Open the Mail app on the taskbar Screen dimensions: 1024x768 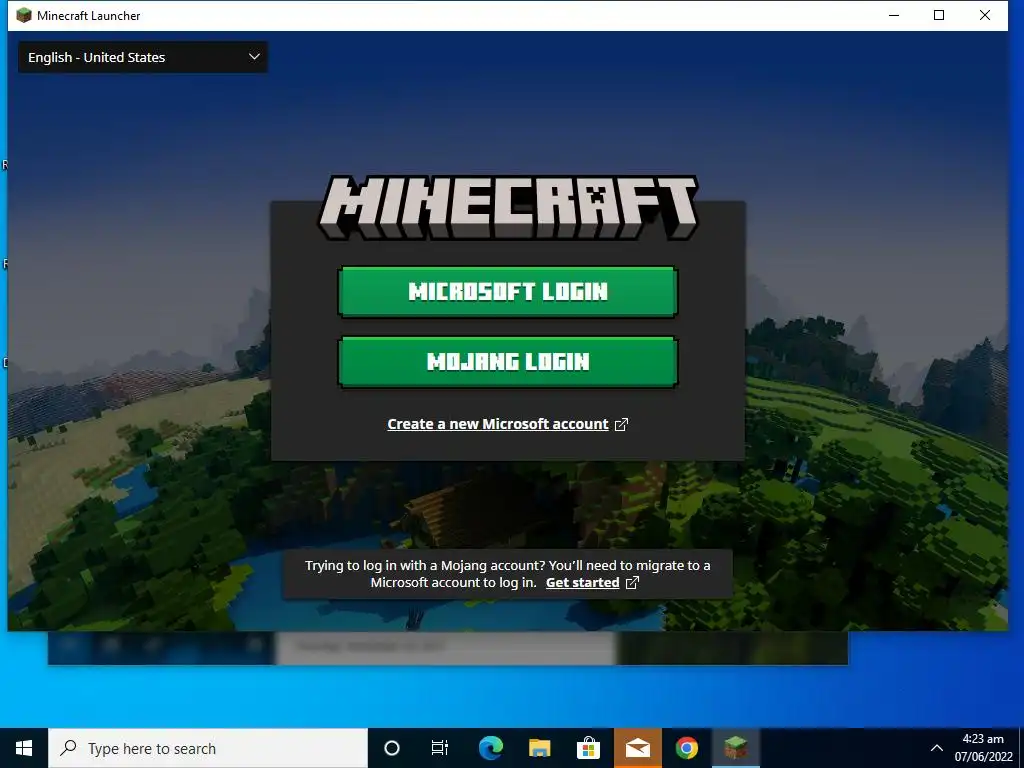(x=637, y=748)
